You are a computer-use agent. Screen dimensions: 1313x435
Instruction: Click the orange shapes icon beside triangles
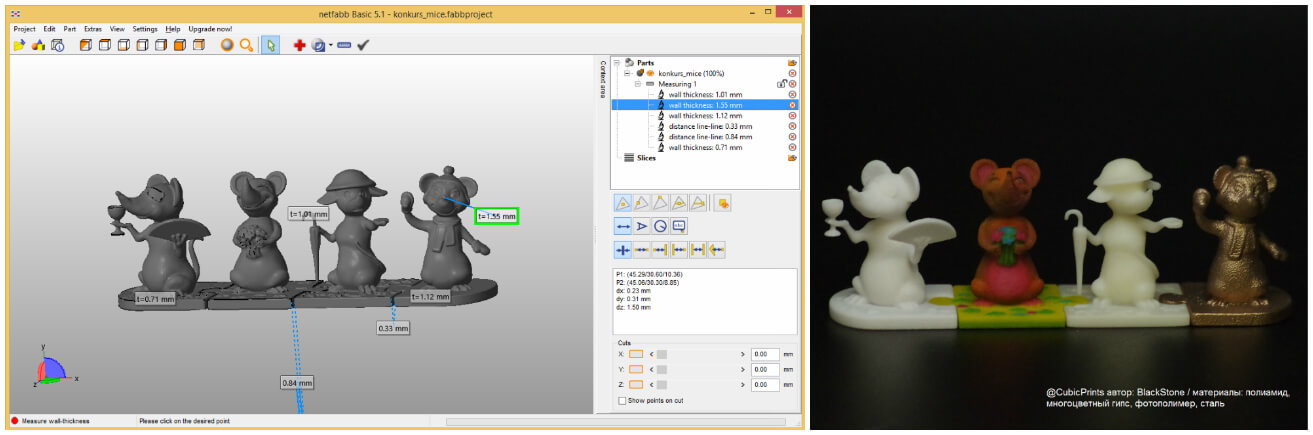click(x=724, y=202)
